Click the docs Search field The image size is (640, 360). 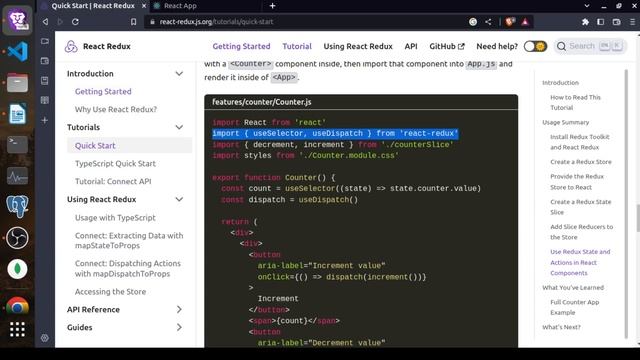pos(590,46)
